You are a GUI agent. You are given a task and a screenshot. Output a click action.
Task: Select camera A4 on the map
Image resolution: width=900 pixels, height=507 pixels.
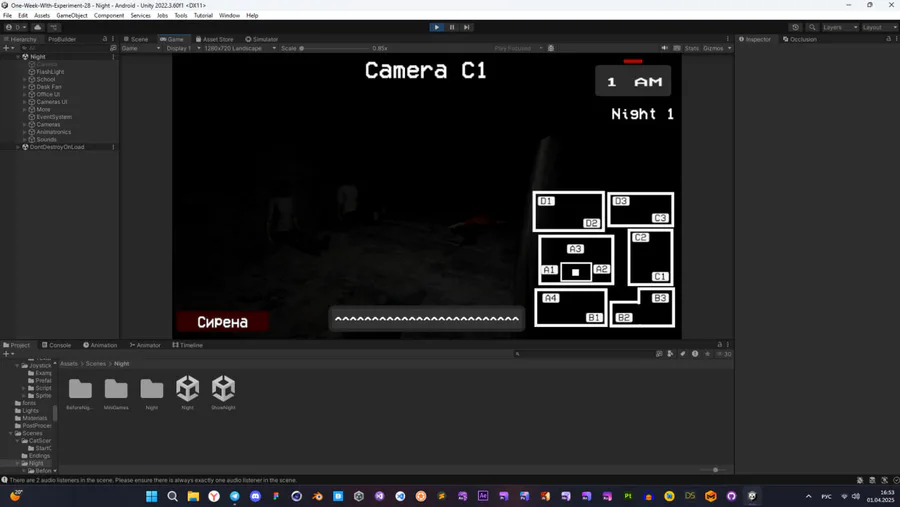click(550, 297)
